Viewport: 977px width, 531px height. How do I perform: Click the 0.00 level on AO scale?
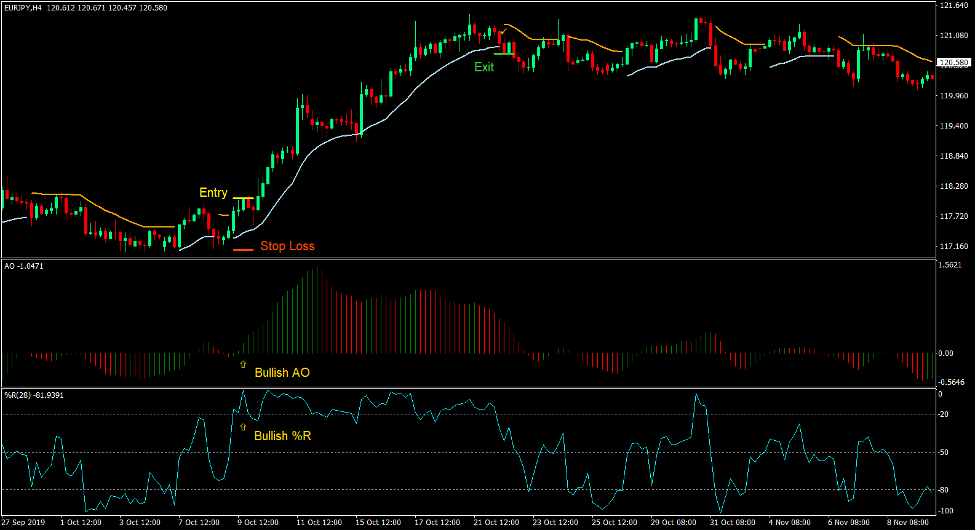(x=947, y=353)
